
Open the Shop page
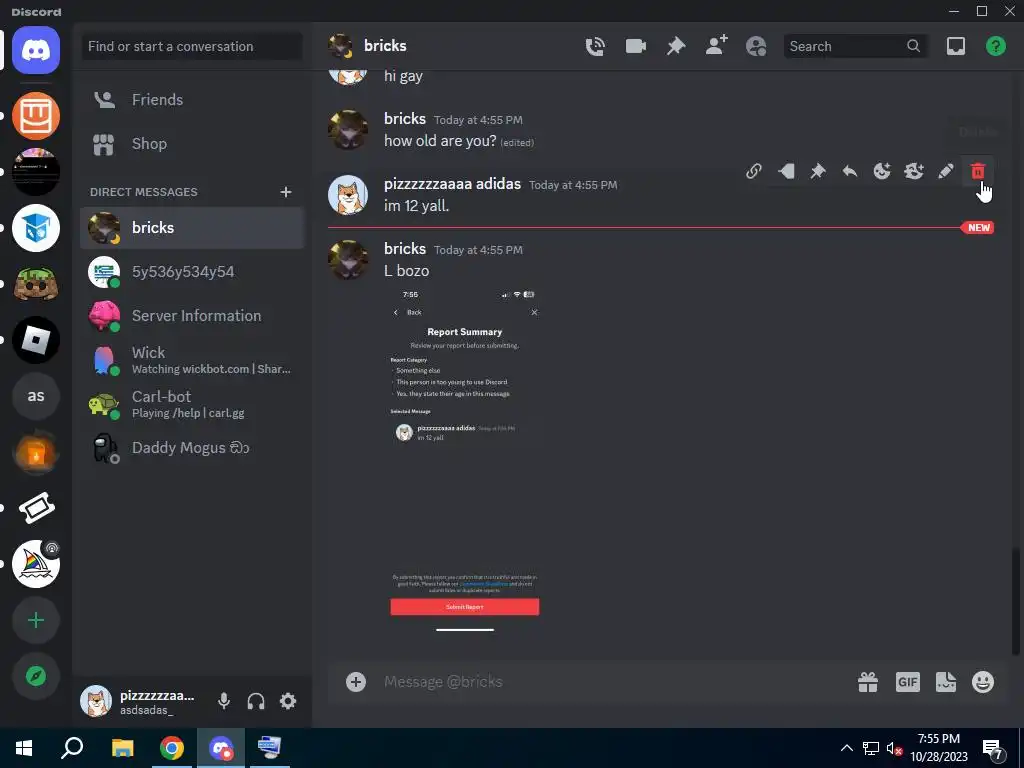coord(192,144)
